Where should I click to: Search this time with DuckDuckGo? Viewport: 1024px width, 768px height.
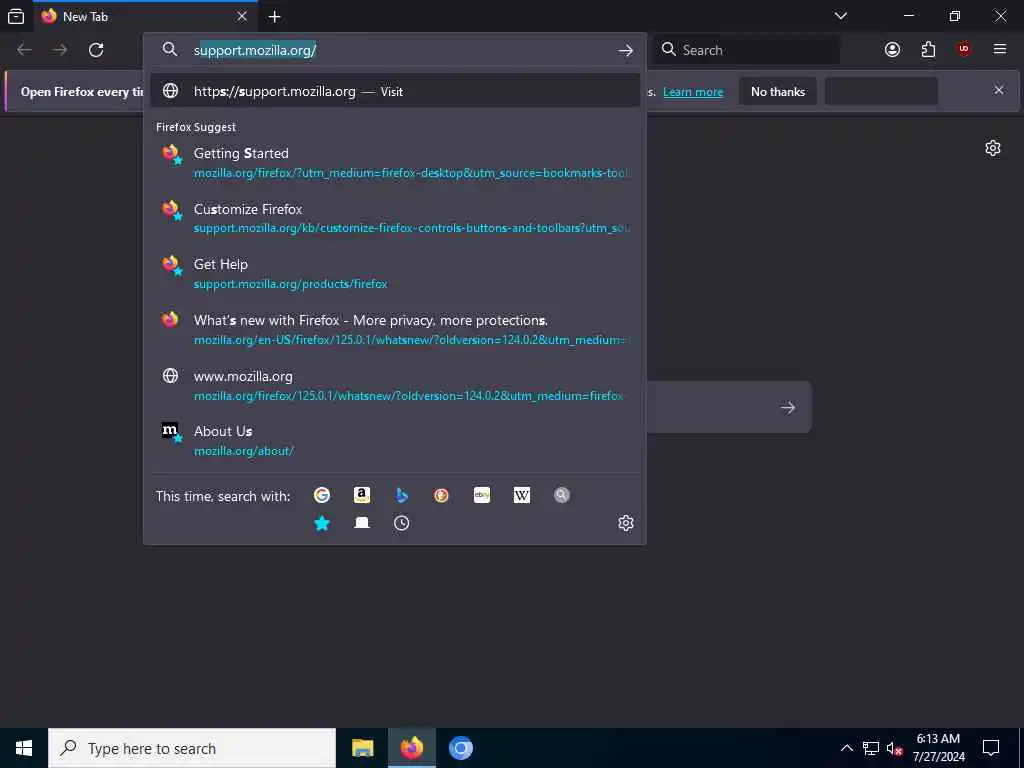click(441, 495)
